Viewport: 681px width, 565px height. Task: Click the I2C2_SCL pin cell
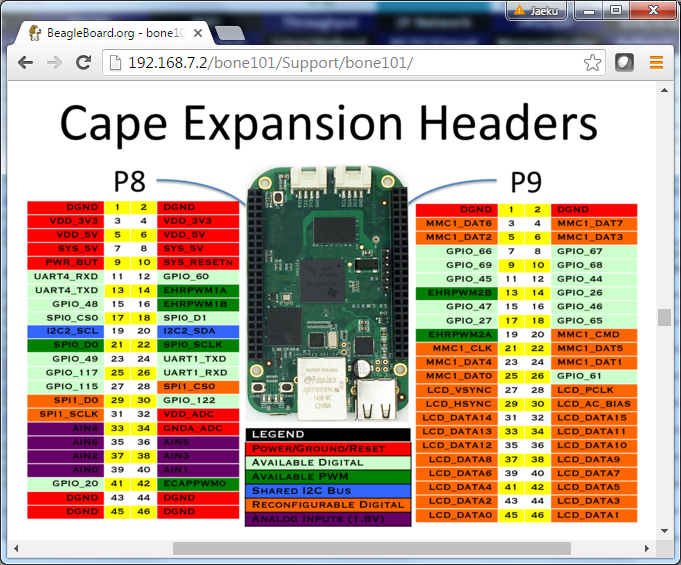[x=66, y=331]
